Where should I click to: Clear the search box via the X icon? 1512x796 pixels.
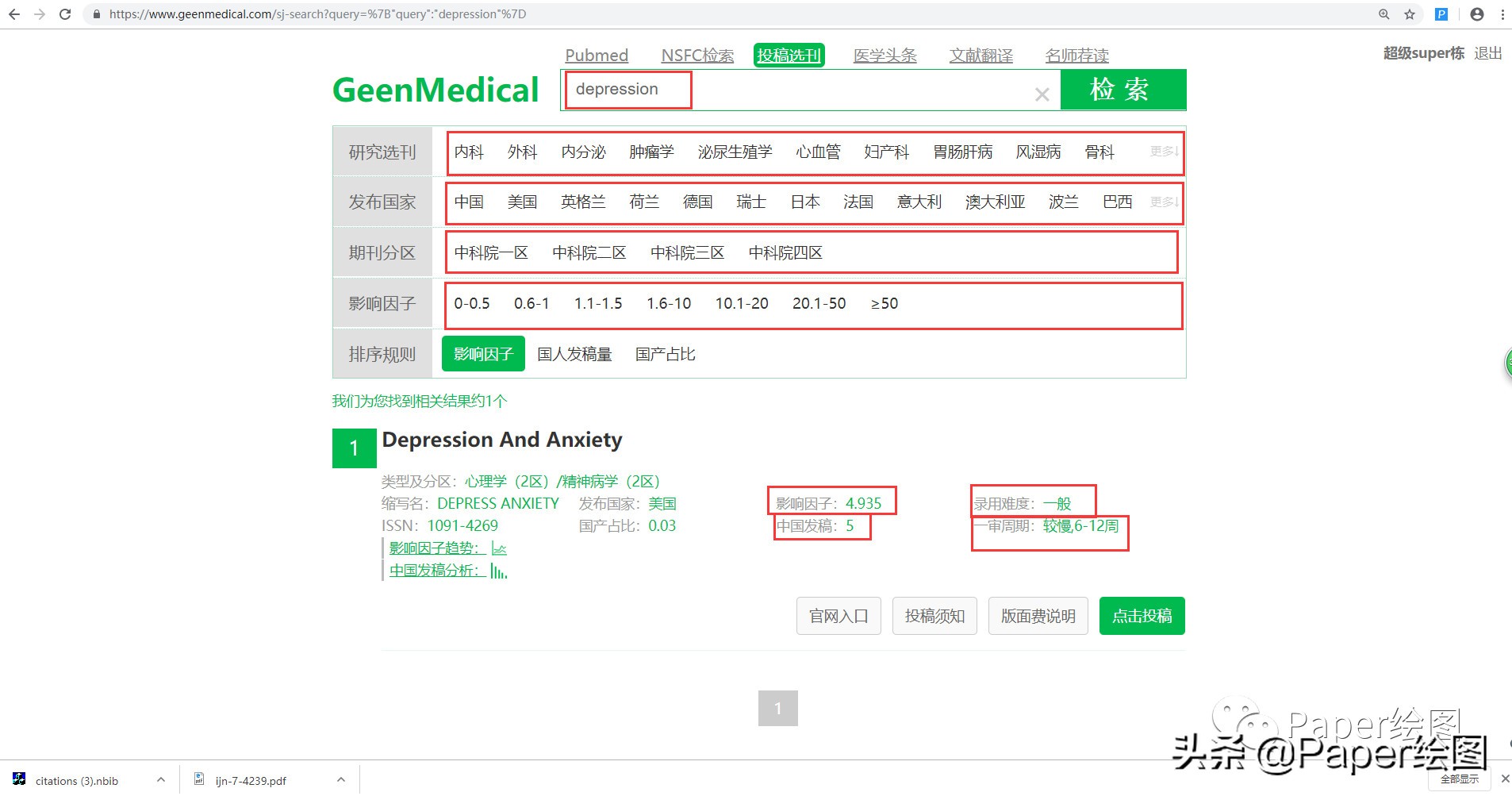(x=1042, y=94)
